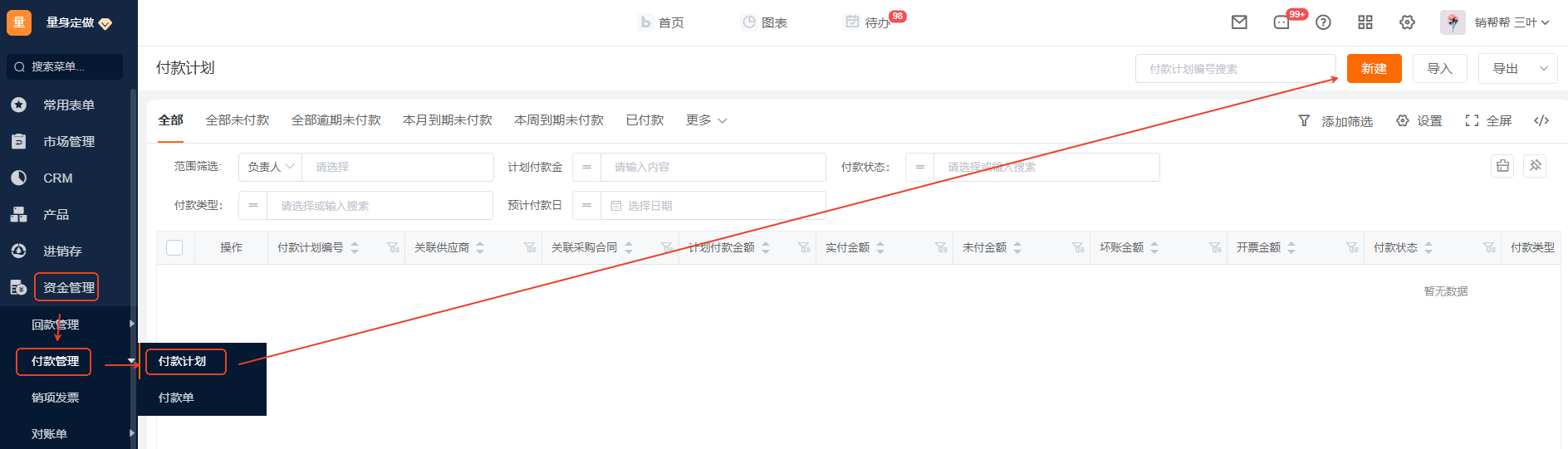Click filter icon on 坏账金额 column
The height and width of the screenshot is (449, 1568).
1215,247
